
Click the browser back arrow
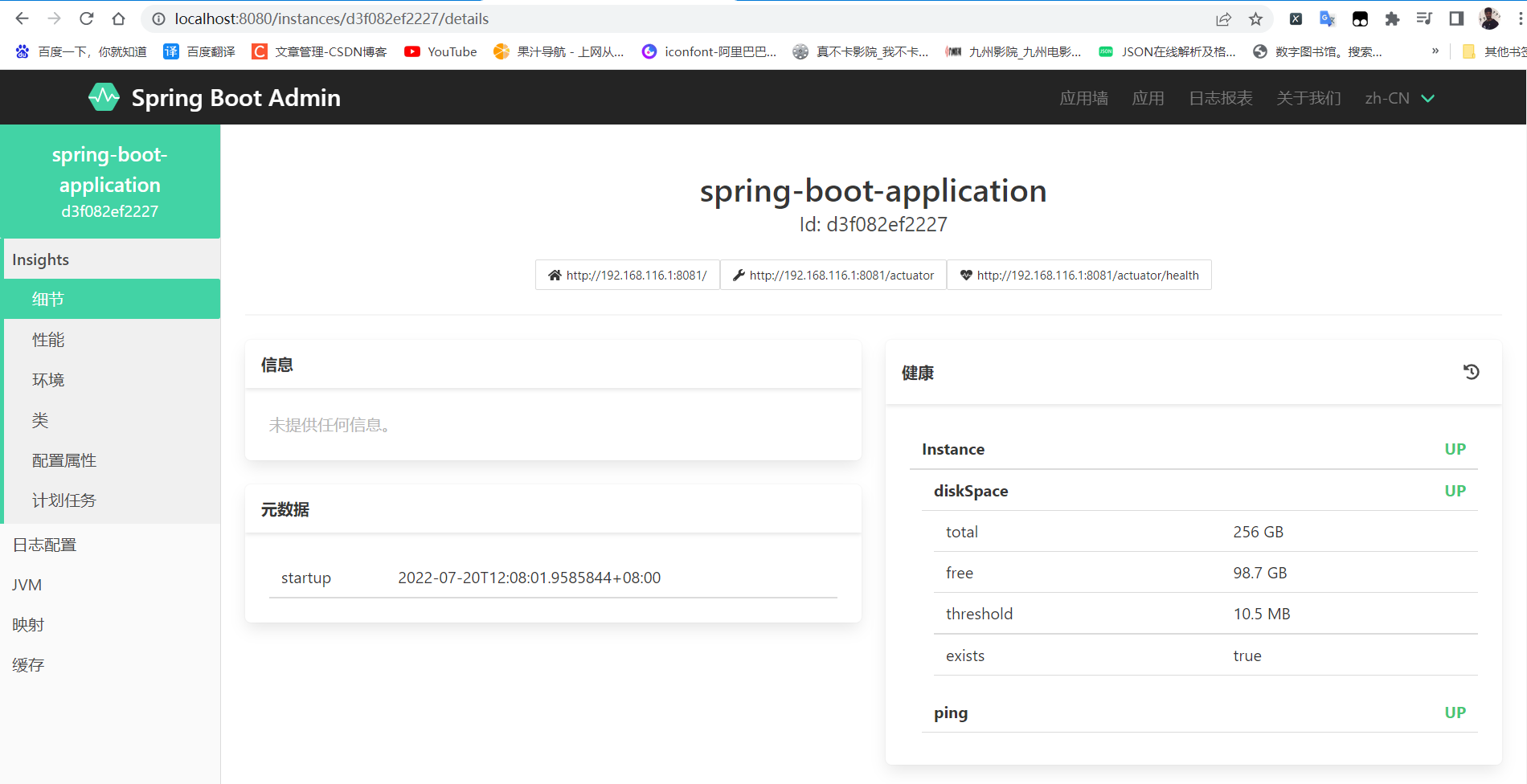click(22, 18)
